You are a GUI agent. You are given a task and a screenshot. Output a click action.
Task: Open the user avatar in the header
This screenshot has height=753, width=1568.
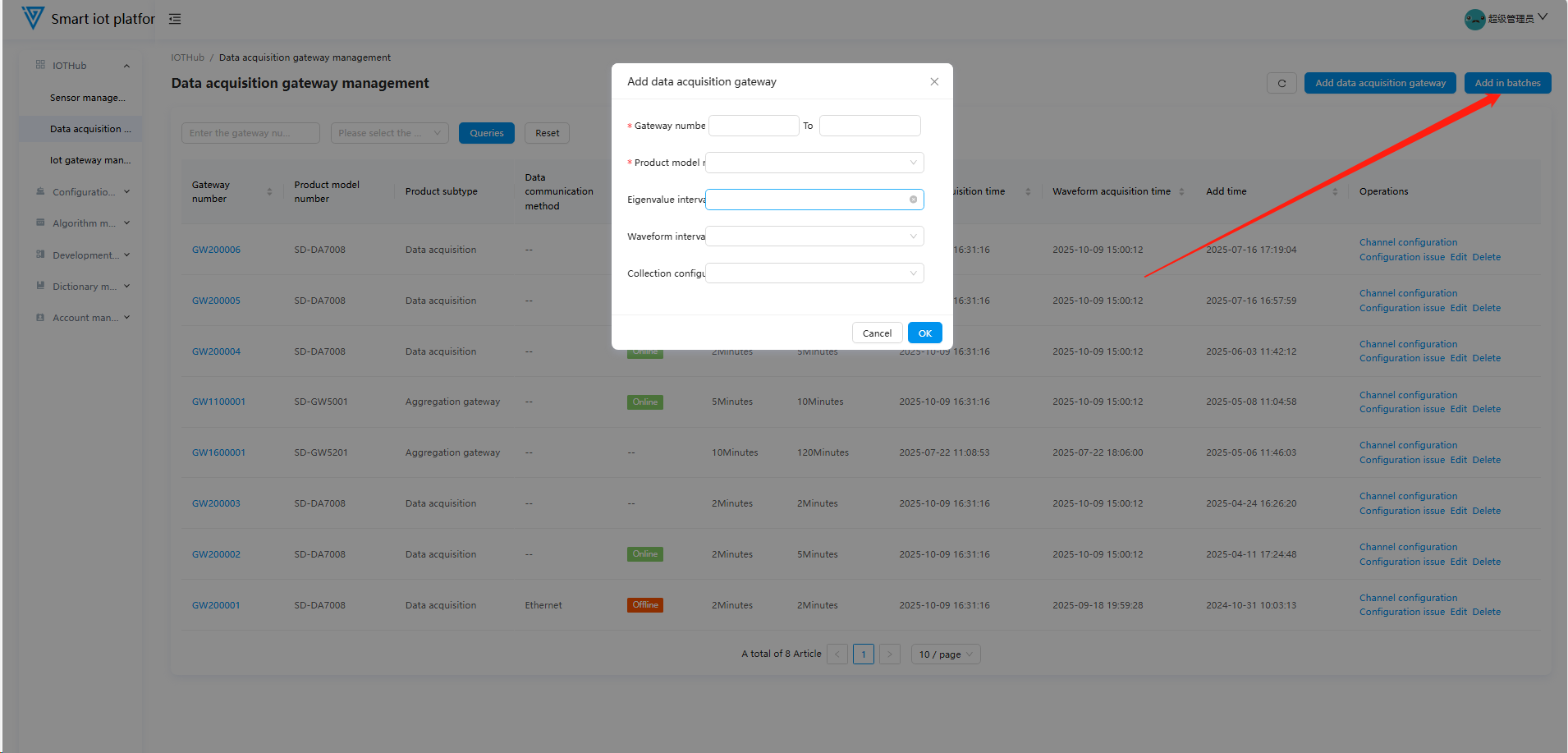click(1474, 19)
